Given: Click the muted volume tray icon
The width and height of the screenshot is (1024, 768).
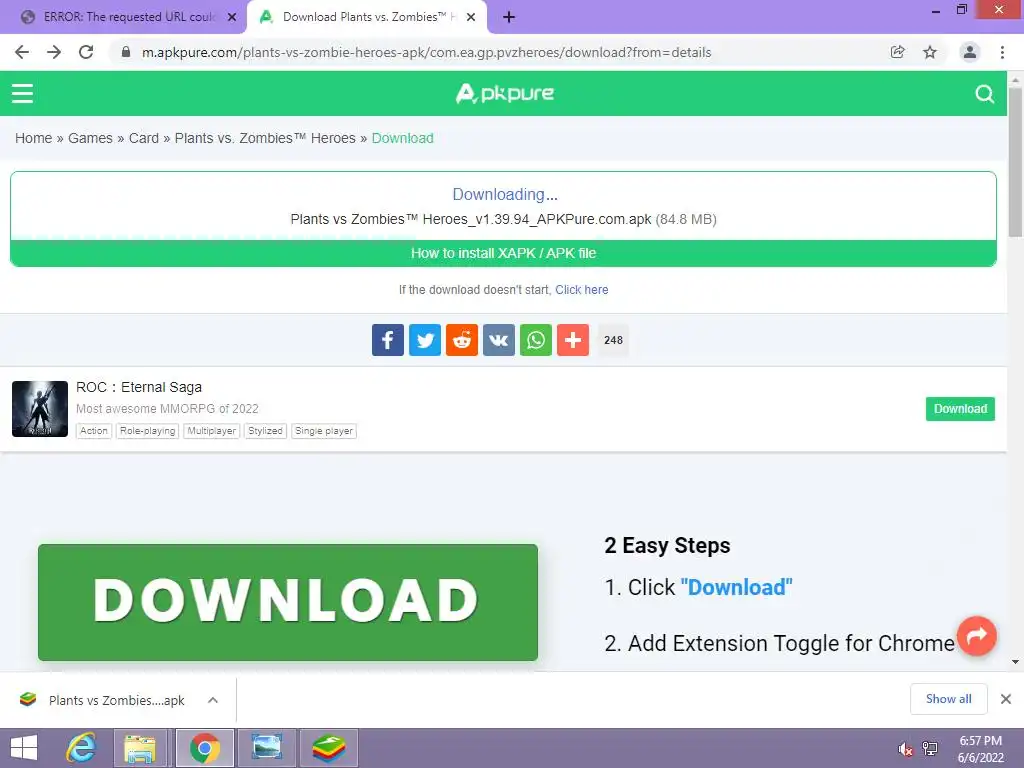Looking at the screenshot, I should (x=905, y=748).
